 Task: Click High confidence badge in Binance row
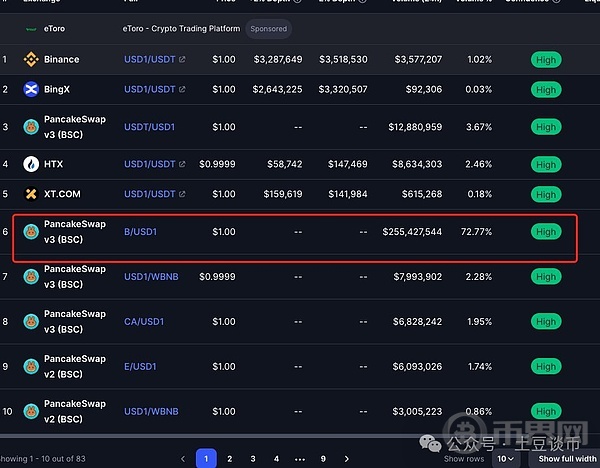[x=546, y=60]
